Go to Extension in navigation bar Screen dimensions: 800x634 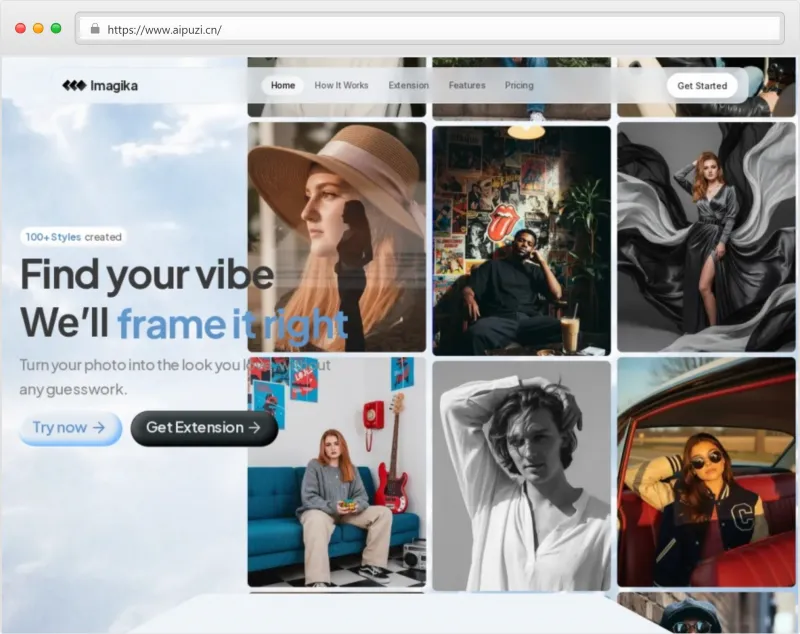click(408, 86)
